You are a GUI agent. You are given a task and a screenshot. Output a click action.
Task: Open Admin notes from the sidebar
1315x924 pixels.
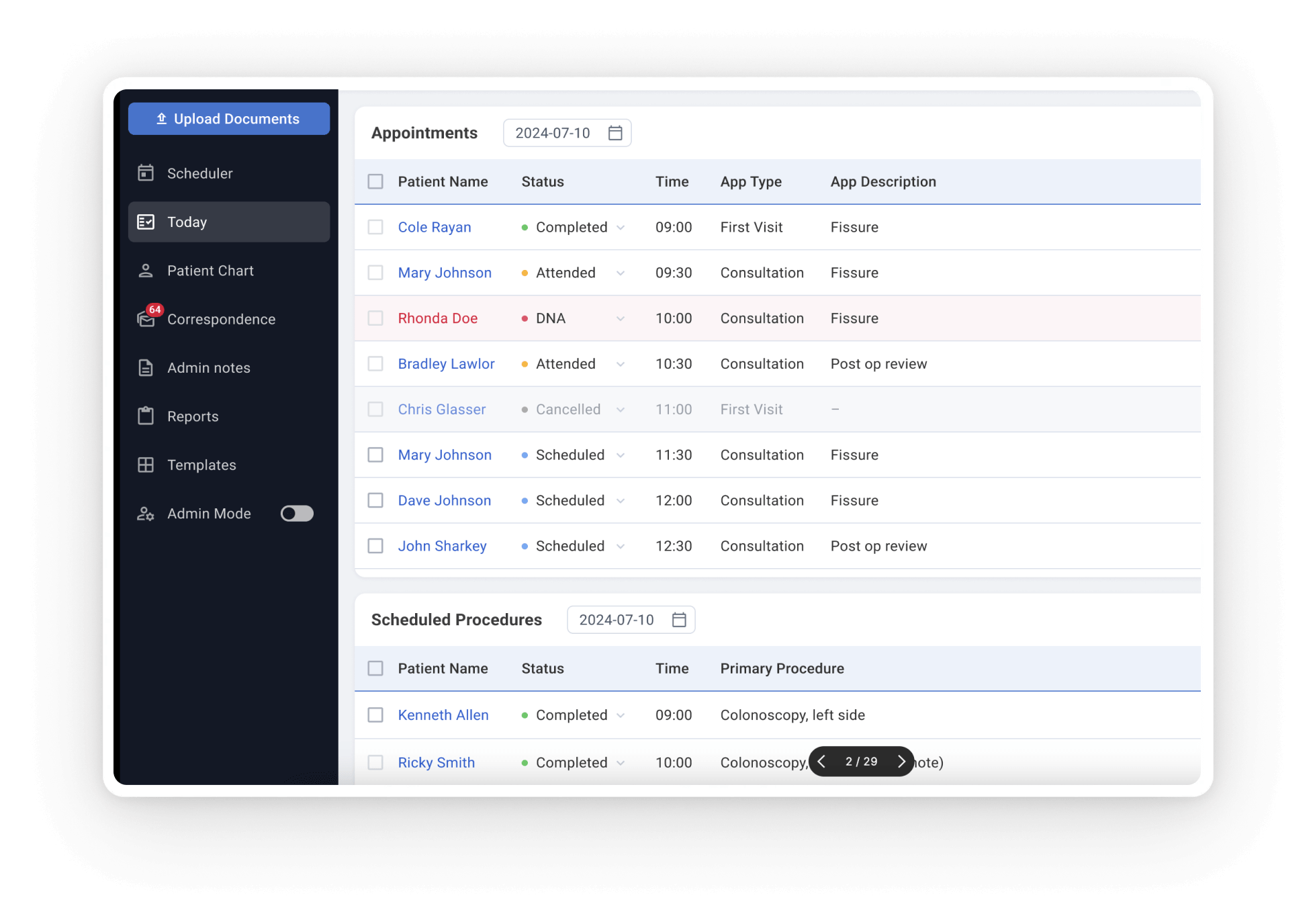(209, 367)
